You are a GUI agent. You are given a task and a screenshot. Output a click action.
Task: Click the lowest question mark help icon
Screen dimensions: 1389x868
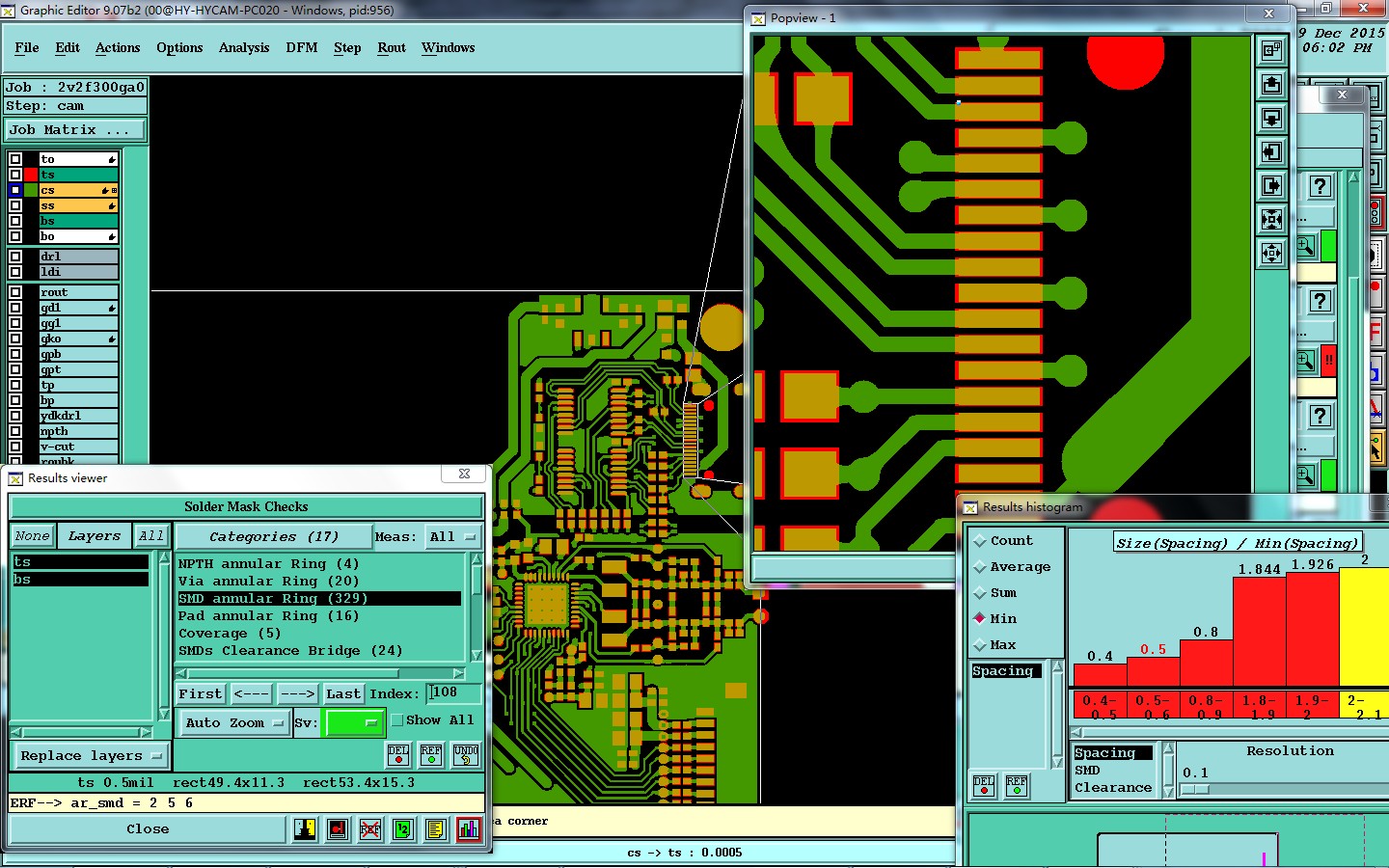pyautogui.click(x=1321, y=416)
